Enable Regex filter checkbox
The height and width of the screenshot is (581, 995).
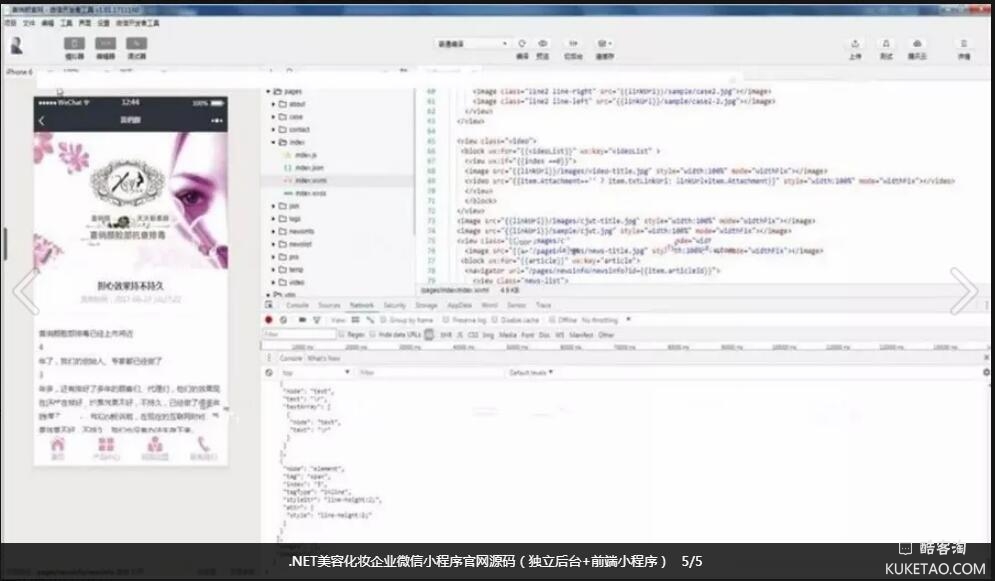click(342, 335)
